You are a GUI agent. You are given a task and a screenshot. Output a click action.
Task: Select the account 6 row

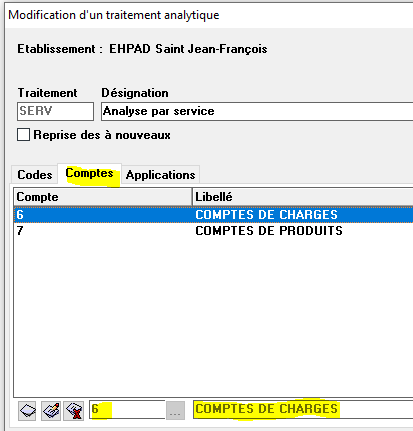pyautogui.click(x=213, y=214)
